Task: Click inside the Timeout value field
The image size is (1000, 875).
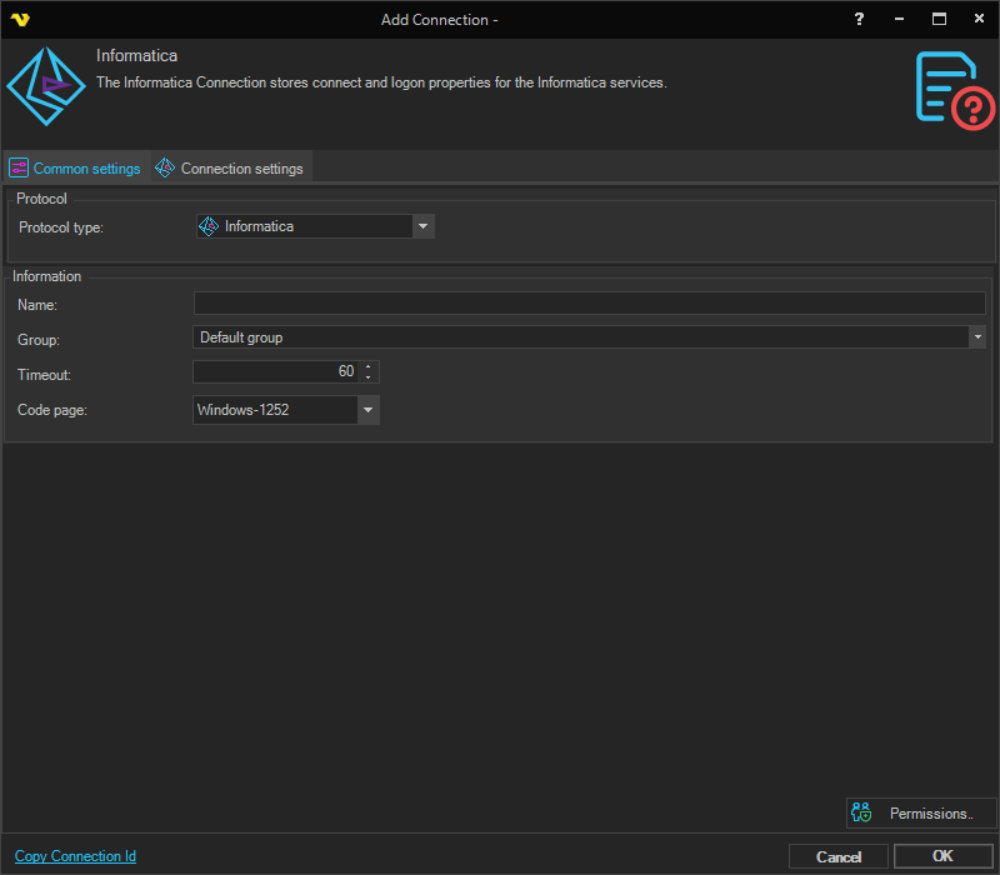Action: click(x=275, y=372)
